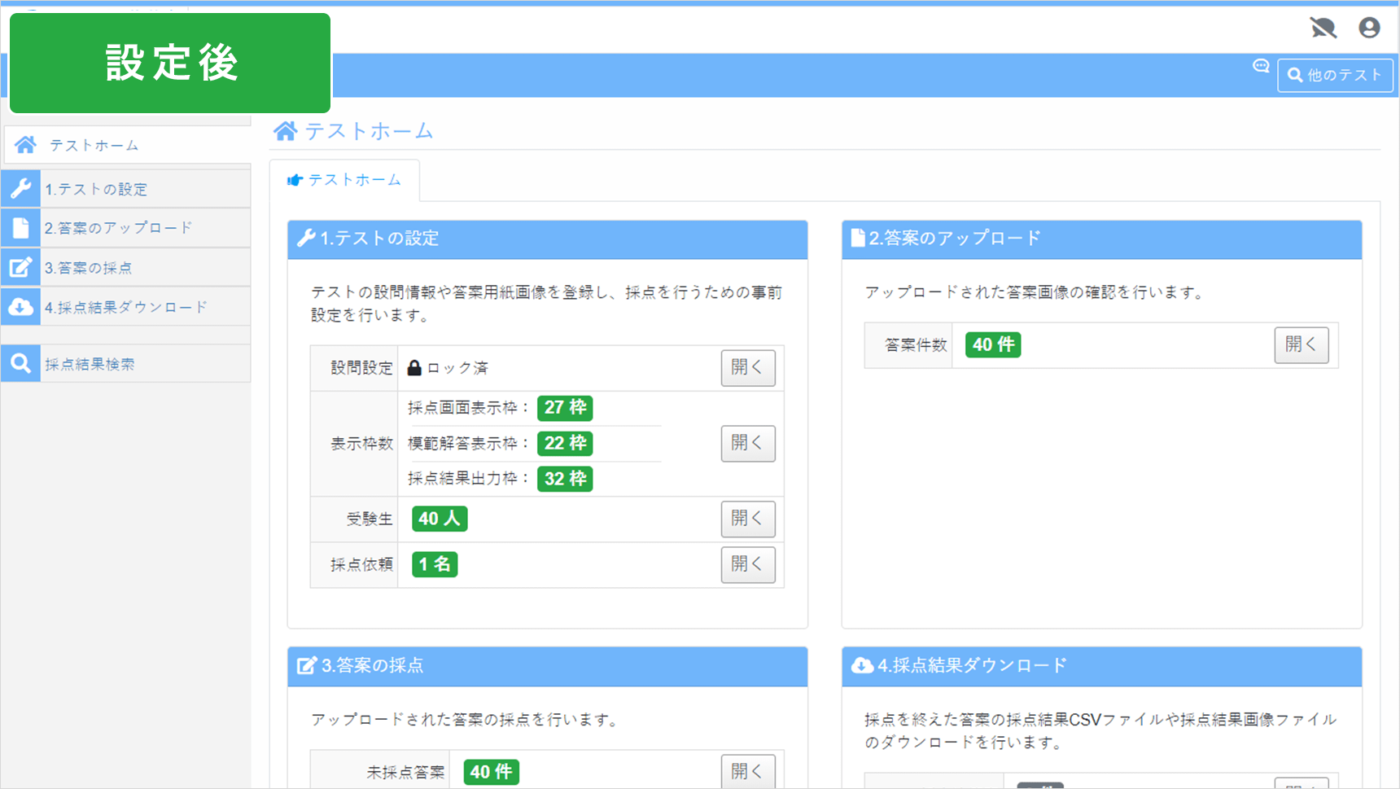Click the 採点依頼 row label
Screen dimensions: 1400x789
[362, 565]
